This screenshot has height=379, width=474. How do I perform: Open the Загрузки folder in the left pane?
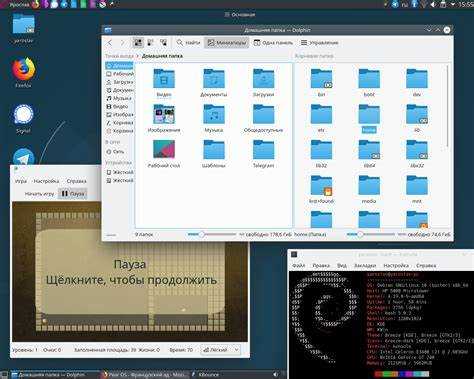[263, 82]
